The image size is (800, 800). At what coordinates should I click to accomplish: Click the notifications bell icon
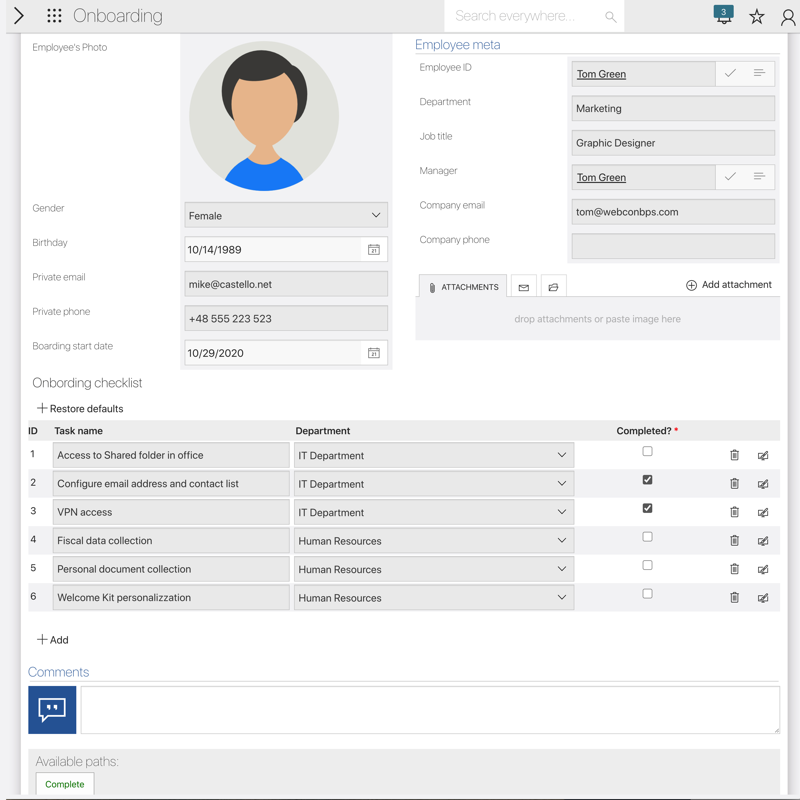coord(723,16)
